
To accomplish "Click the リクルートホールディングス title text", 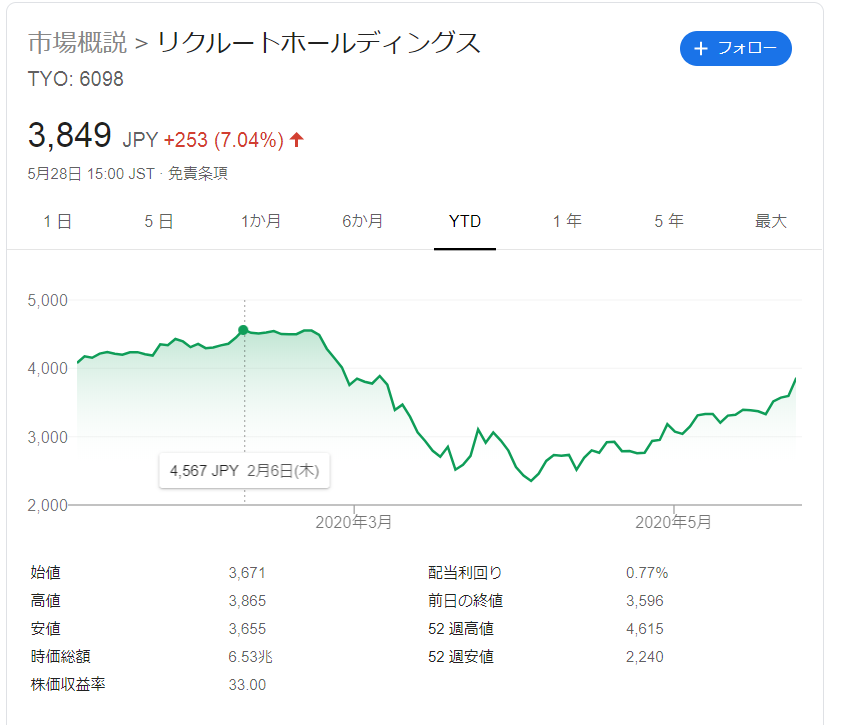I will pyautogui.click(x=319, y=43).
